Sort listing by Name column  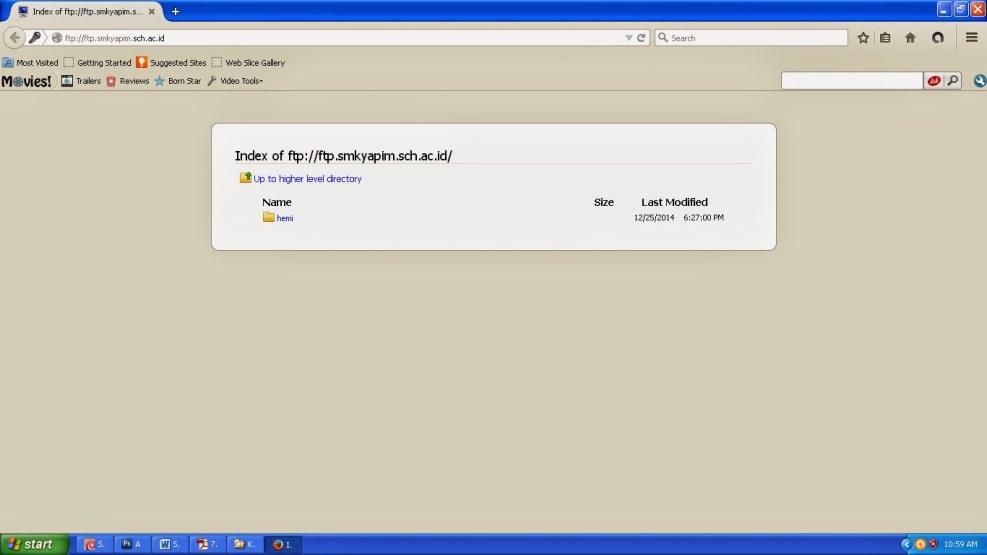[276, 202]
